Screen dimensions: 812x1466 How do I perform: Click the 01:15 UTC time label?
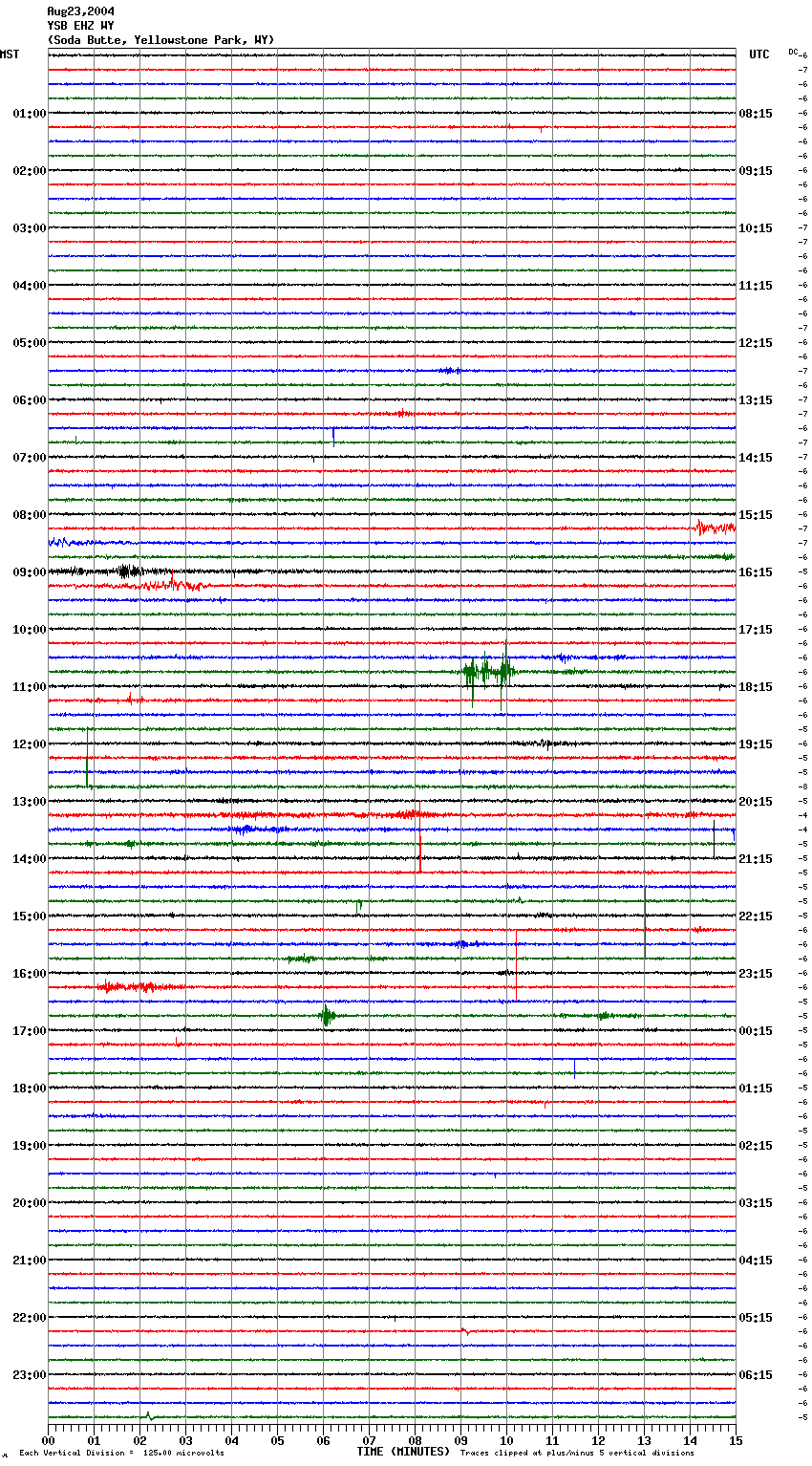(756, 1089)
